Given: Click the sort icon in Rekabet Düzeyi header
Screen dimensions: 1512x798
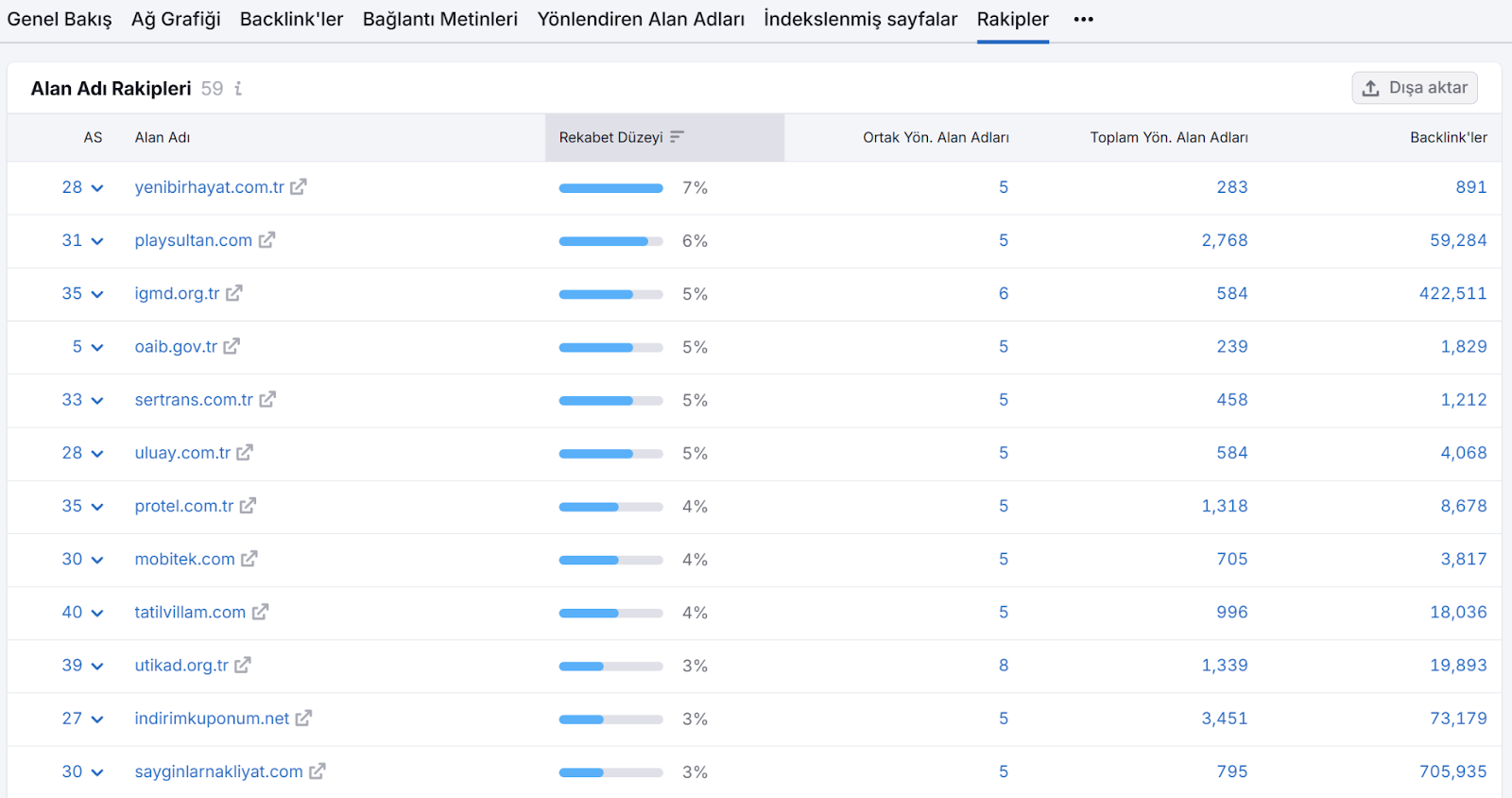Looking at the screenshot, I should pos(677,137).
